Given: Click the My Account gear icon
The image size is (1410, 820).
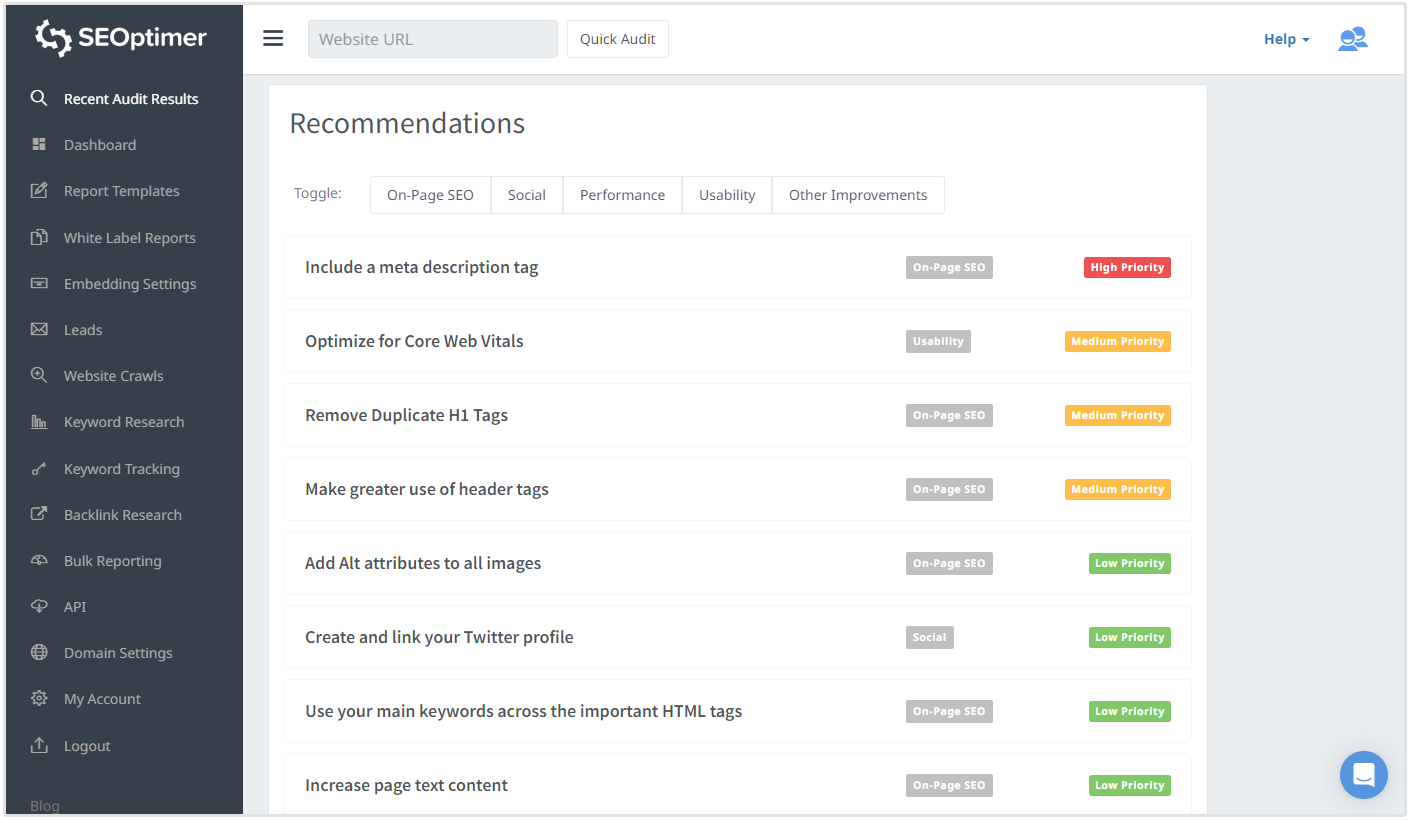Looking at the screenshot, I should coord(39,699).
